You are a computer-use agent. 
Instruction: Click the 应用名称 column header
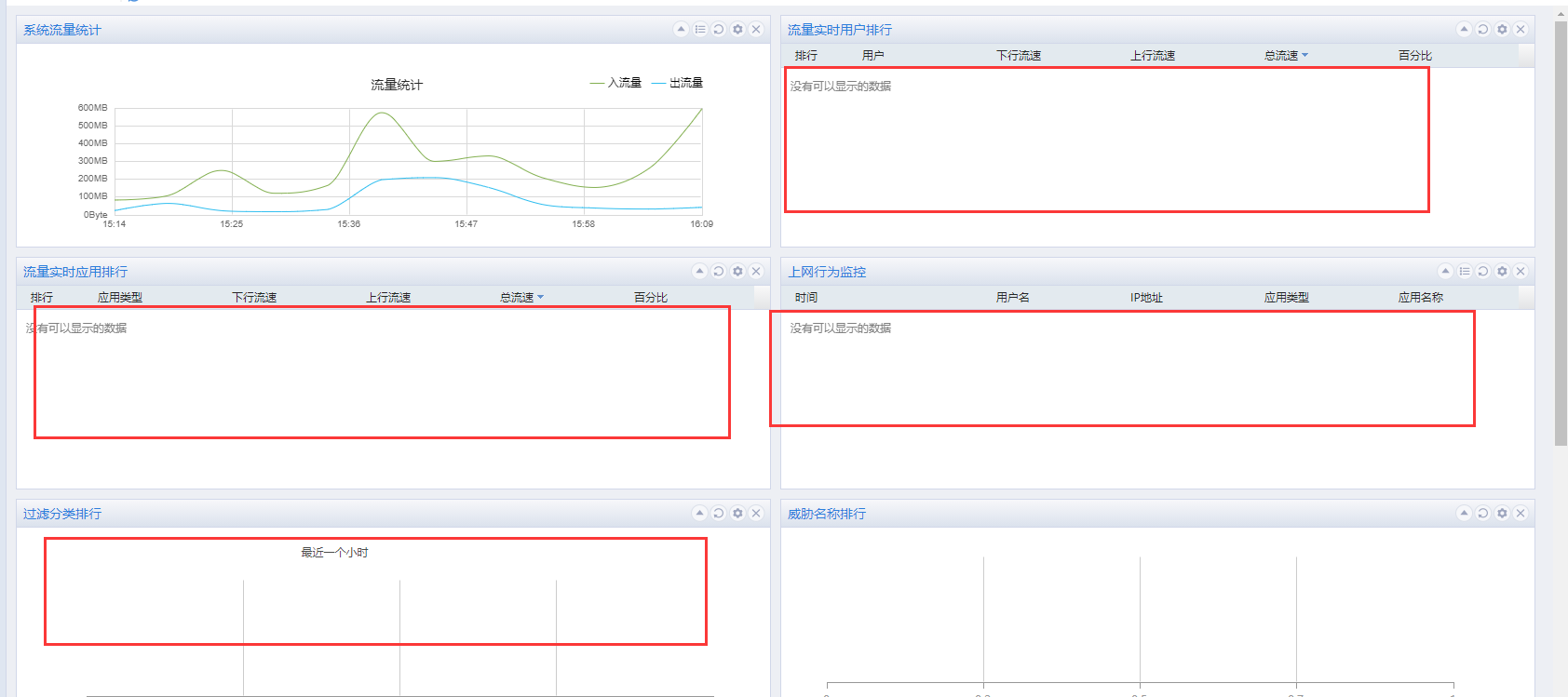click(x=1421, y=298)
